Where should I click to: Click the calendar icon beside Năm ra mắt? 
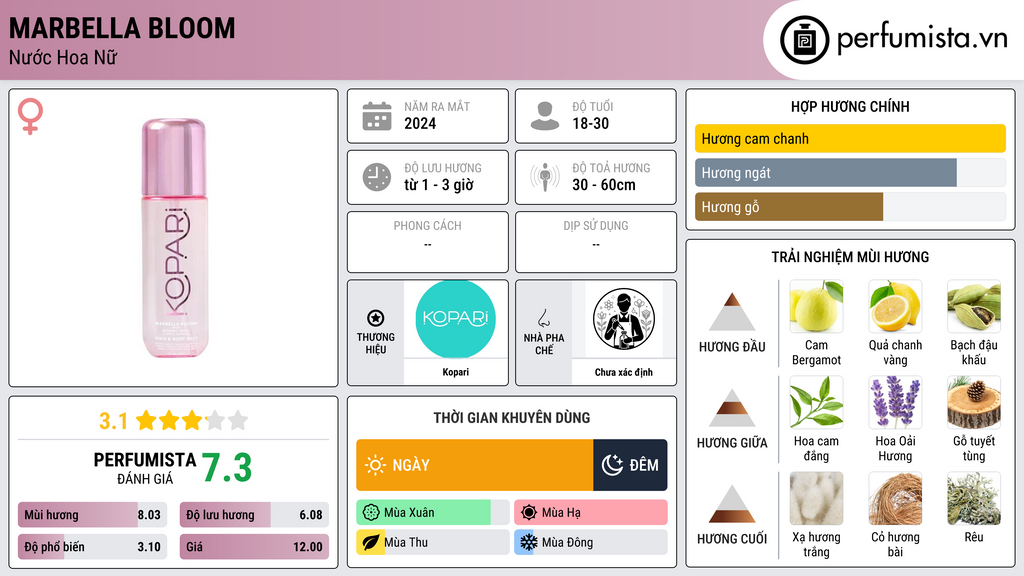(x=377, y=116)
